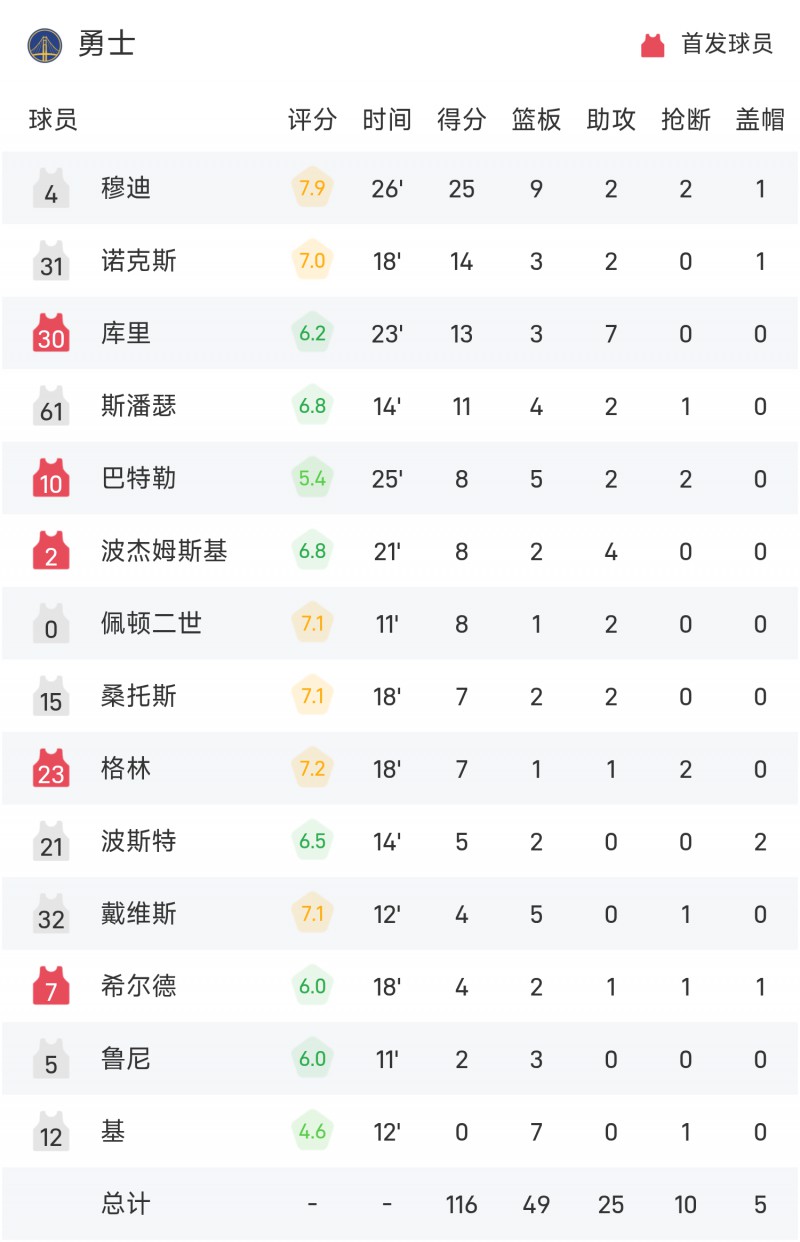The image size is (800, 1242).
Task: Click the red starter jersey legend icon
Action: (x=653, y=45)
